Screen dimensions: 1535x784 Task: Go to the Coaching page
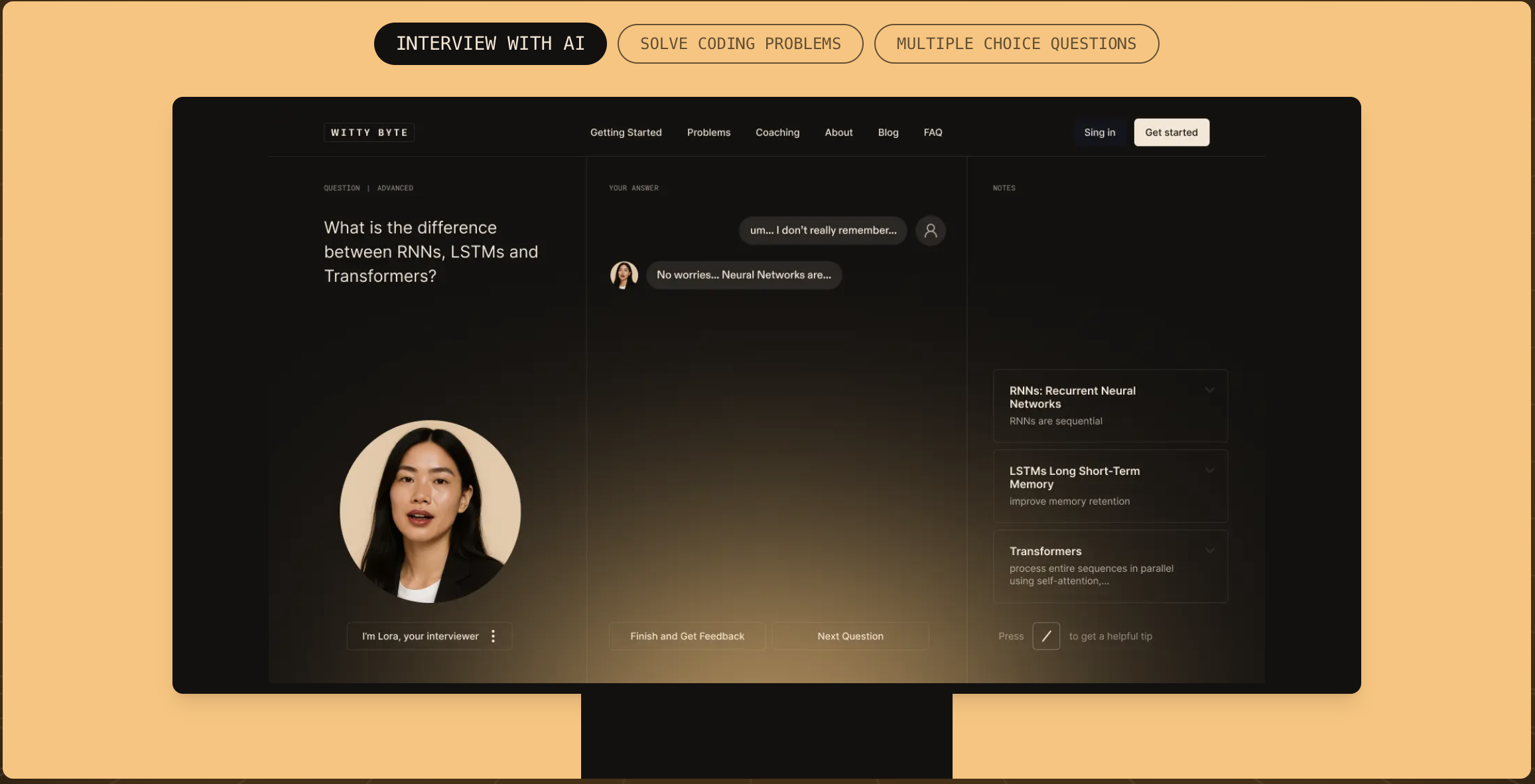[777, 132]
